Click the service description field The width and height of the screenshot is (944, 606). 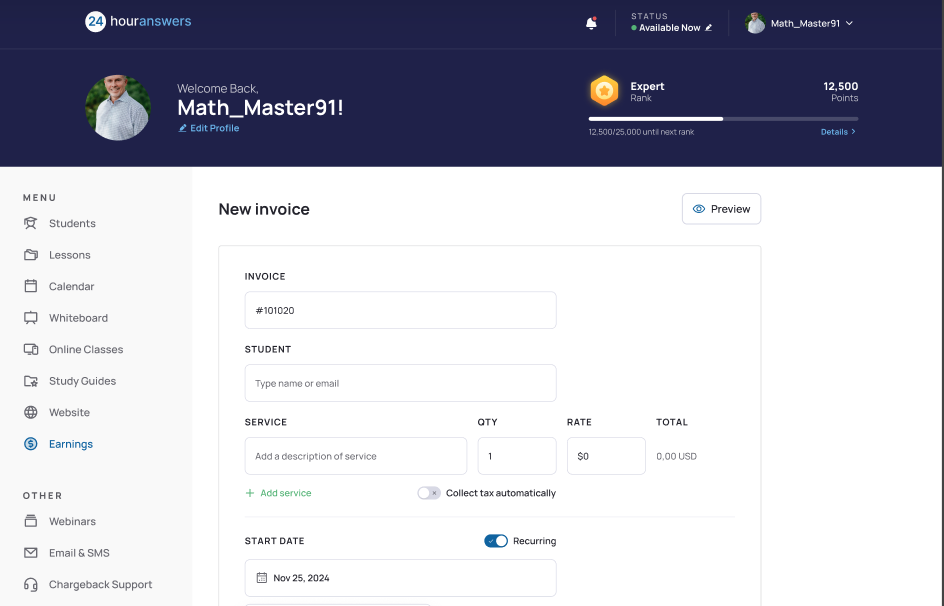point(356,456)
